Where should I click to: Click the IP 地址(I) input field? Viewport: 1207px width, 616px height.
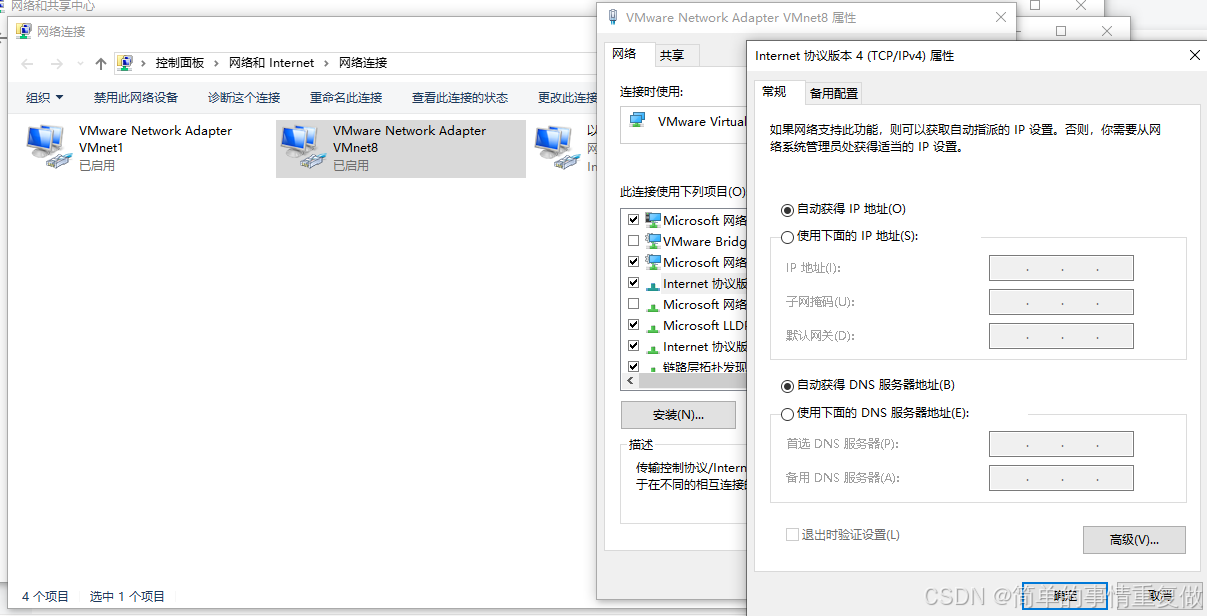point(1061,268)
